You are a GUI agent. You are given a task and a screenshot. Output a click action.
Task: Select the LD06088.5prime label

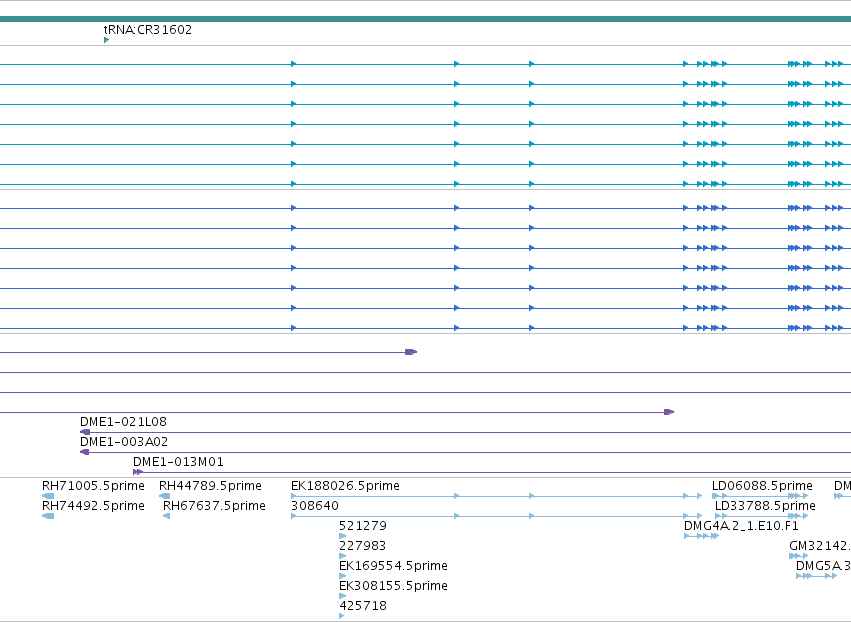(x=763, y=486)
